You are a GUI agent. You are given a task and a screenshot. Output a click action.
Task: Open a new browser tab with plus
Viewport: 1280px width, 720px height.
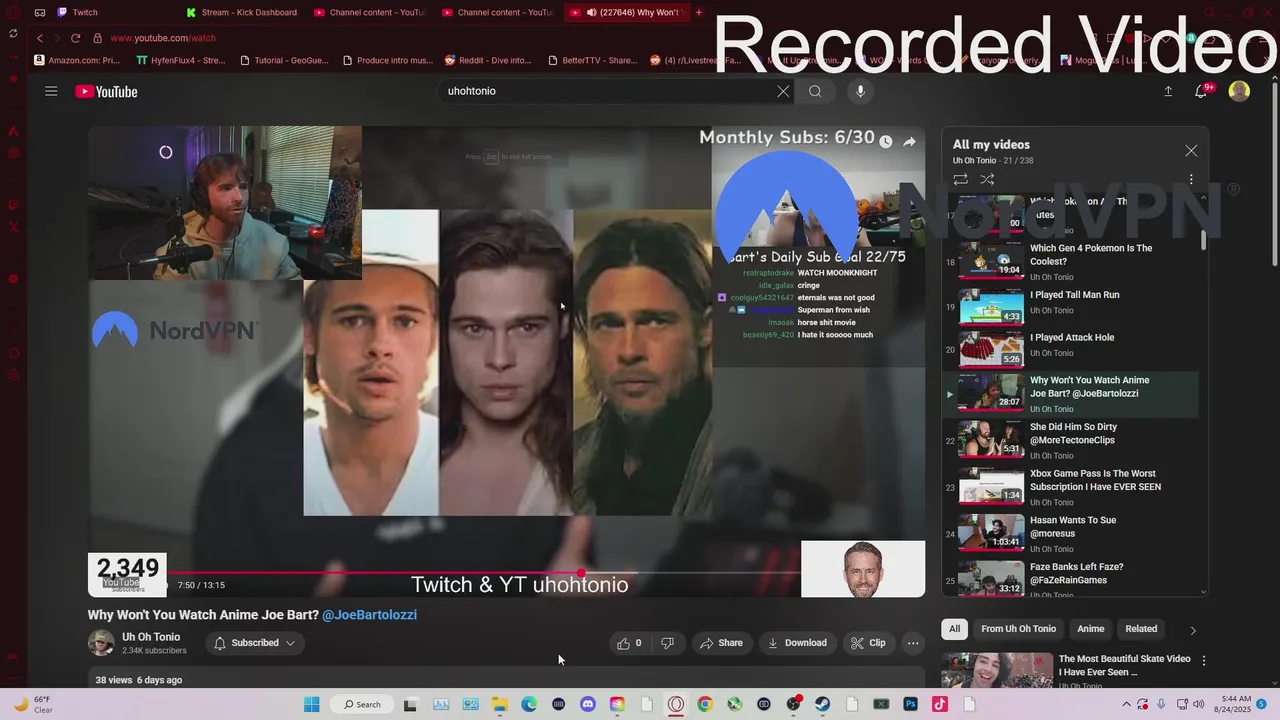coord(698,12)
